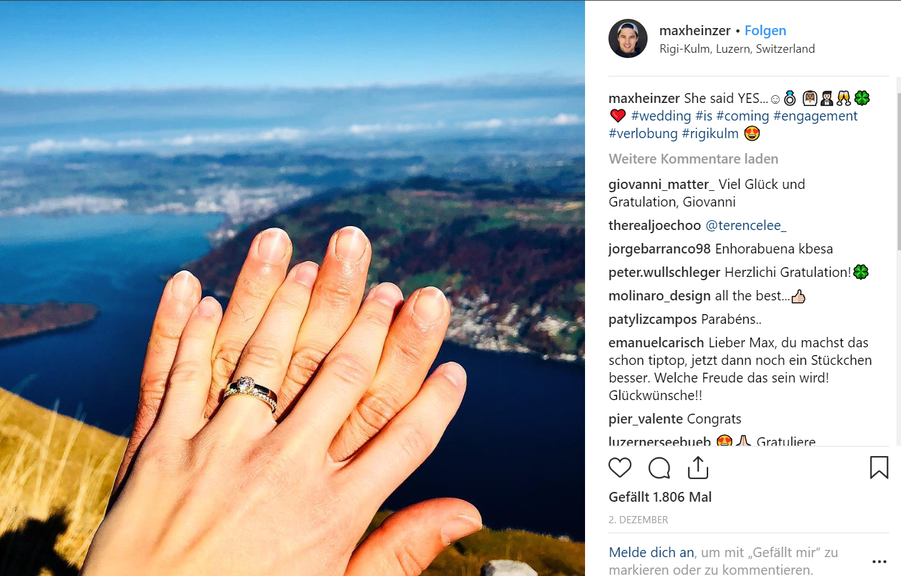Open Rigi-Kulm, Luzern, Switzerland location
The width and height of the screenshot is (901, 576).
coord(737,49)
